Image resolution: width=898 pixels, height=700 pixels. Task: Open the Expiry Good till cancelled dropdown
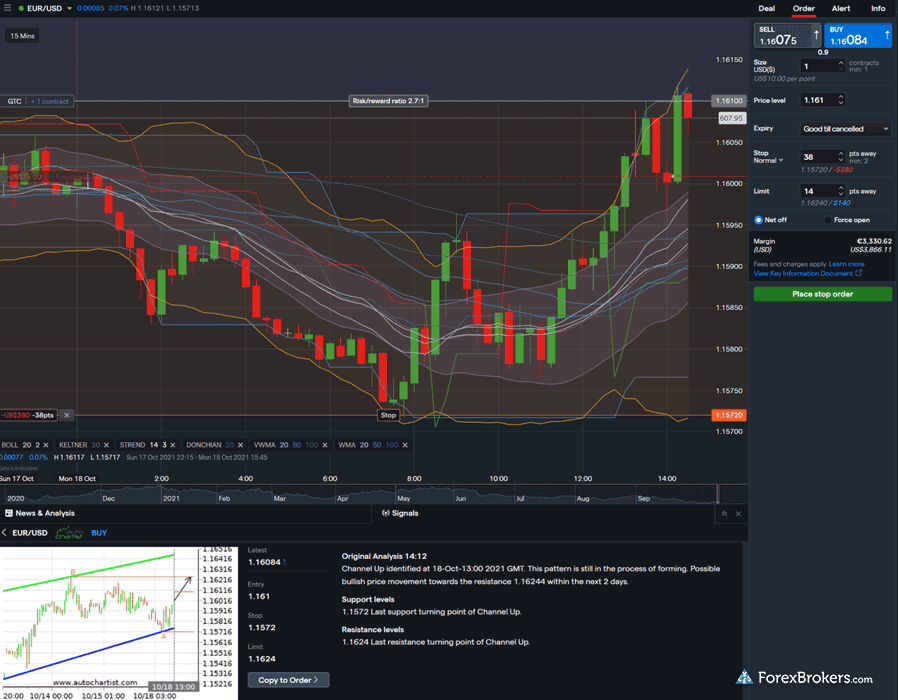[846, 129]
